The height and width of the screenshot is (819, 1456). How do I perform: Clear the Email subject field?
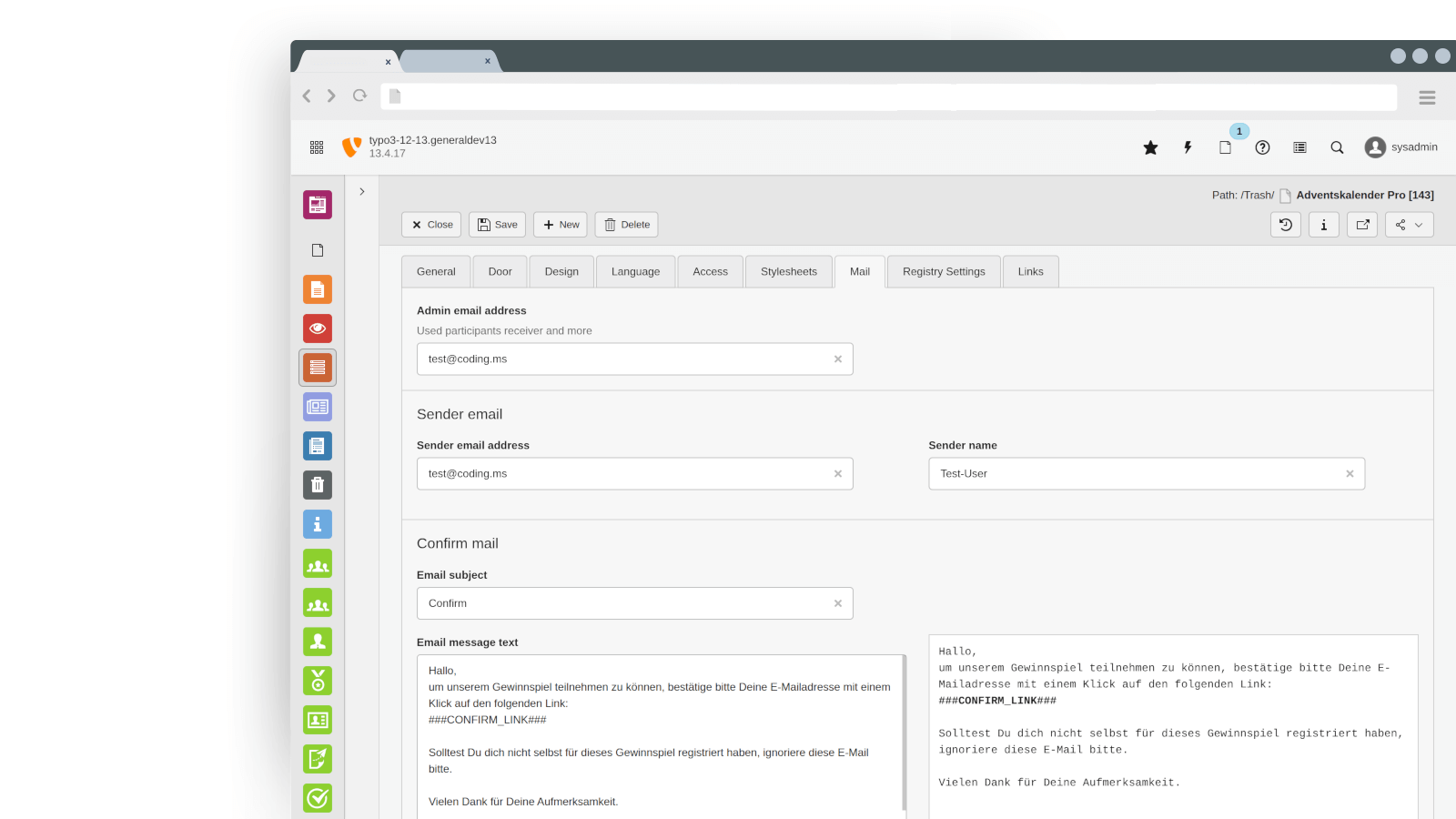coord(838,603)
